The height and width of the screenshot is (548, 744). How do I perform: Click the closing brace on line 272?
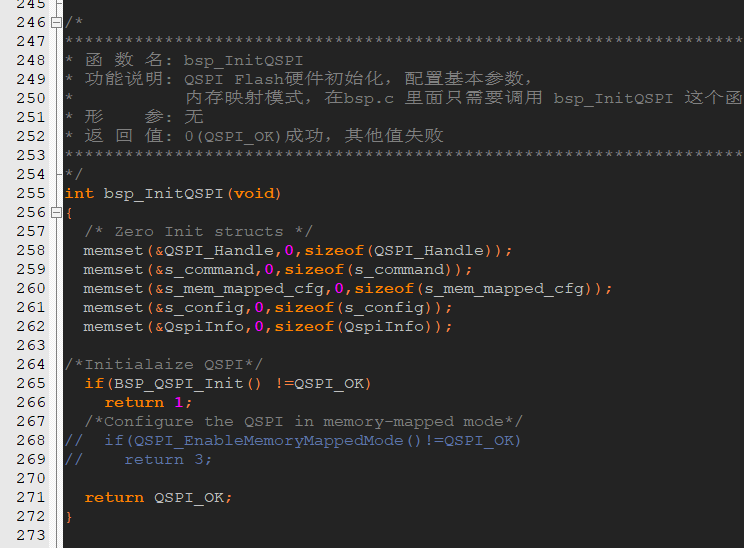pos(69,516)
